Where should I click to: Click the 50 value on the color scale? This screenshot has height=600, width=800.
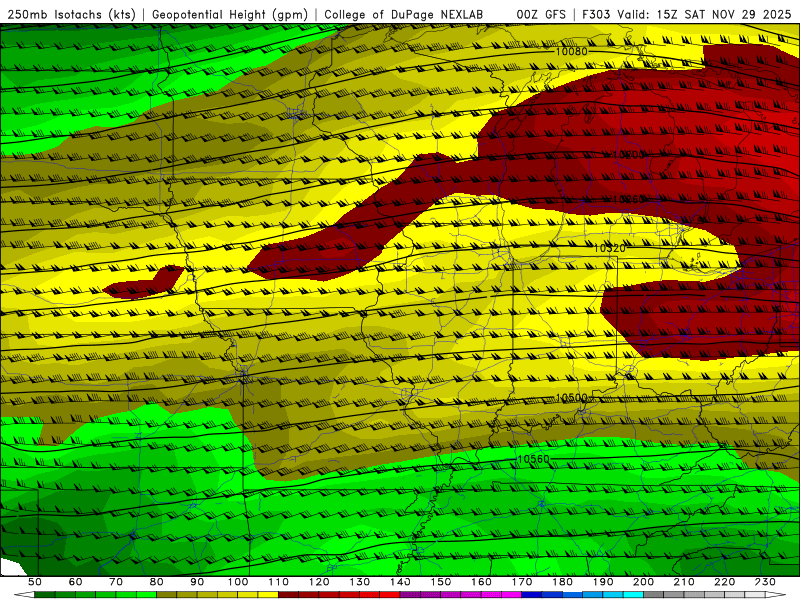pyautogui.click(x=35, y=582)
